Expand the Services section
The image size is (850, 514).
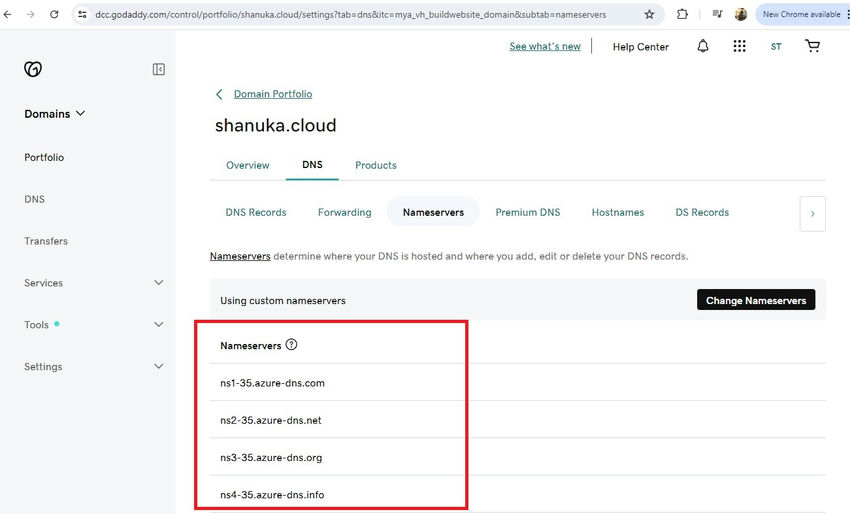158,282
